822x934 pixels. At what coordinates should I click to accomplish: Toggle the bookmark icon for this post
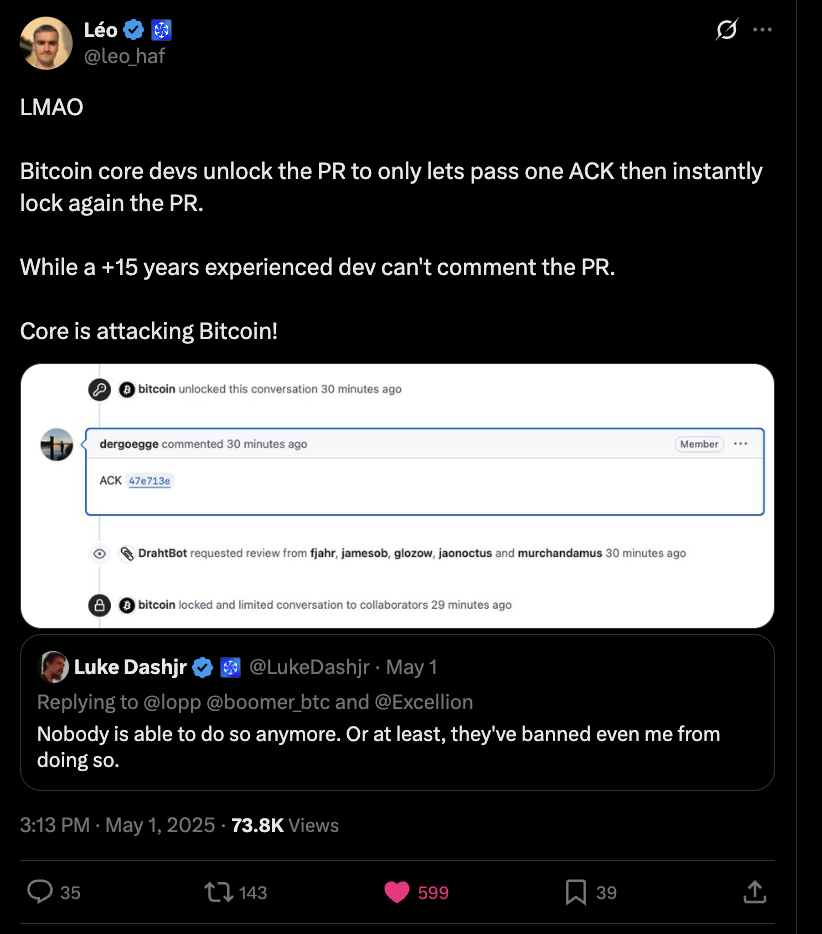(x=576, y=891)
